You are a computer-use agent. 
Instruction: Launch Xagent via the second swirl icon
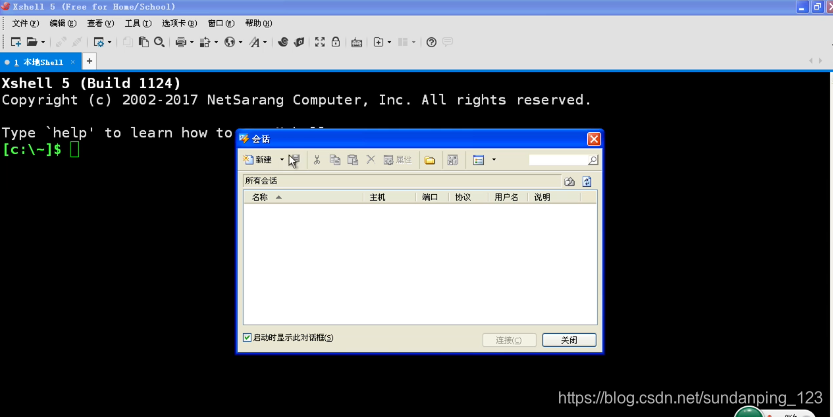(x=300, y=42)
